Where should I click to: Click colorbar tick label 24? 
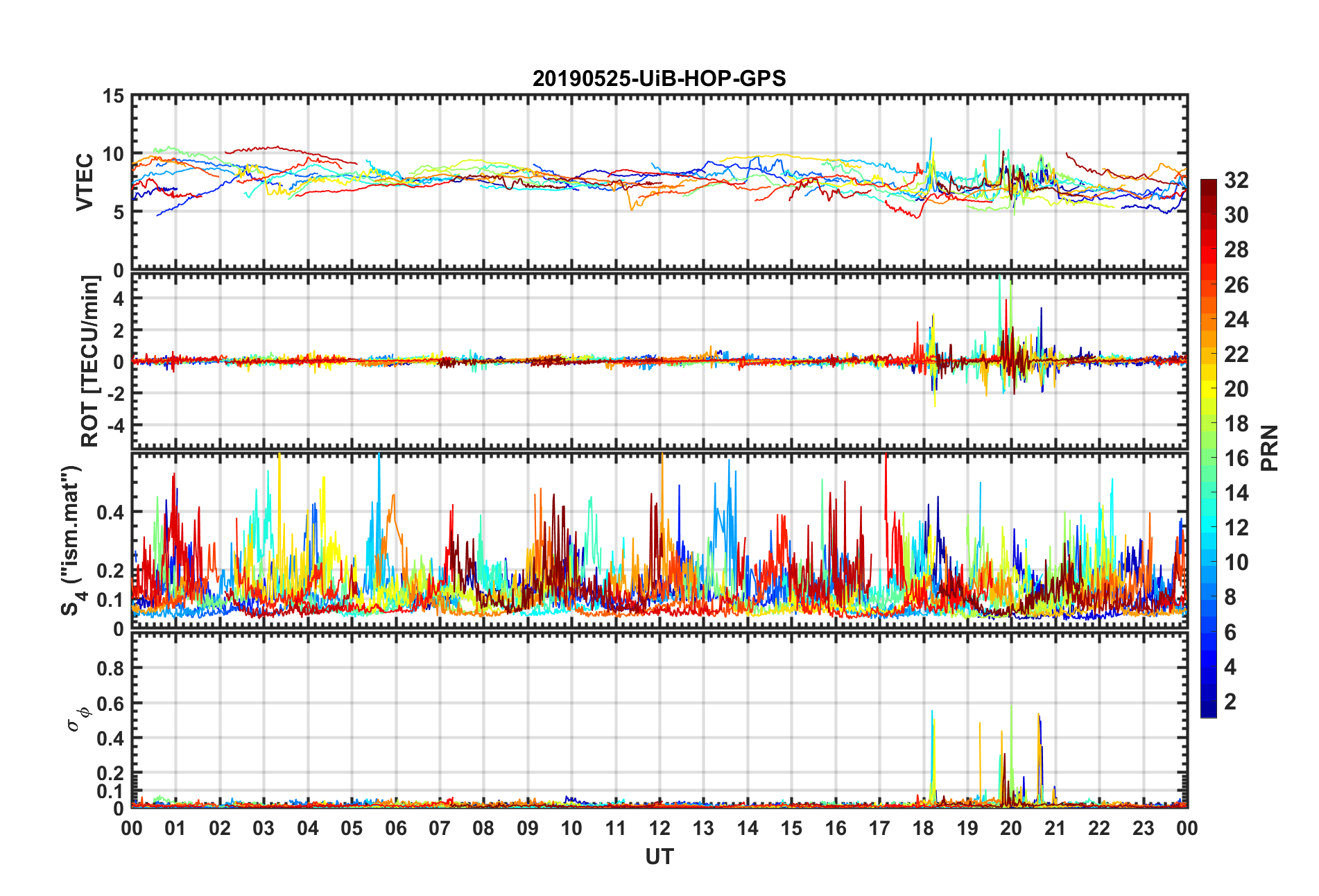(x=1236, y=320)
